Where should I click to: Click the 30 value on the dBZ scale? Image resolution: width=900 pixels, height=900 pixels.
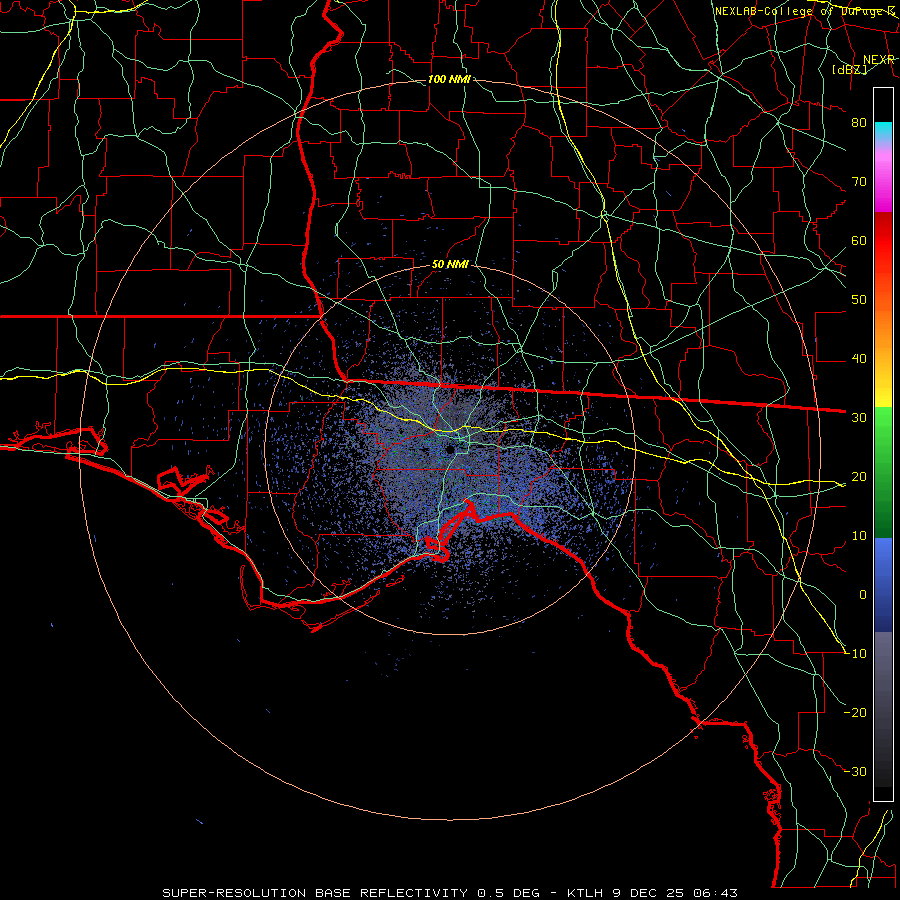tap(859, 418)
